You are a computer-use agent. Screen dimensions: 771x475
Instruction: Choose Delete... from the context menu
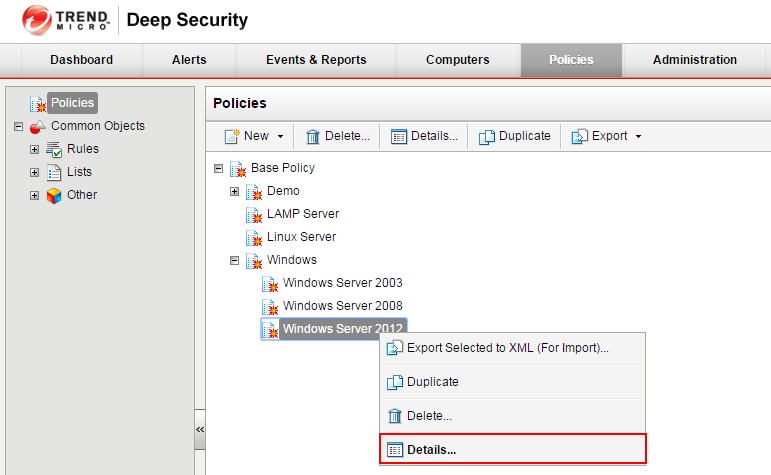point(429,416)
